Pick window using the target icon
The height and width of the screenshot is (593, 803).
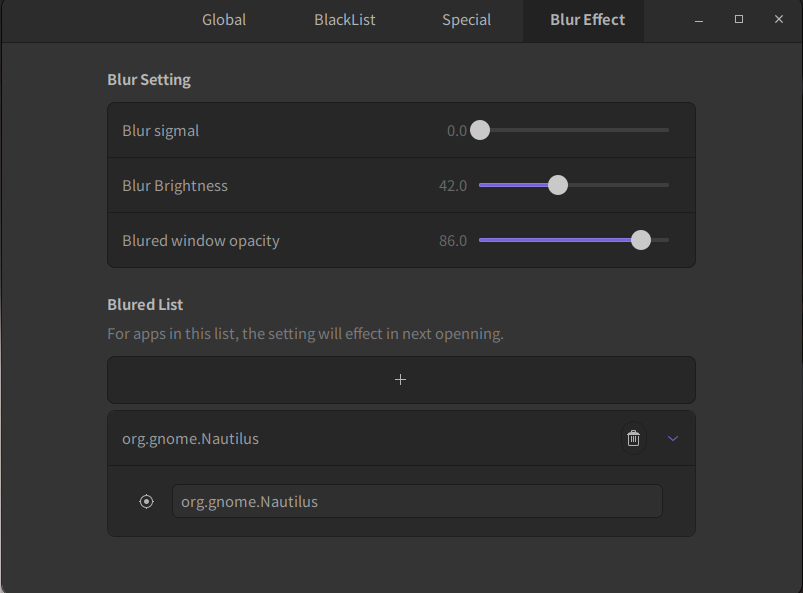147,502
